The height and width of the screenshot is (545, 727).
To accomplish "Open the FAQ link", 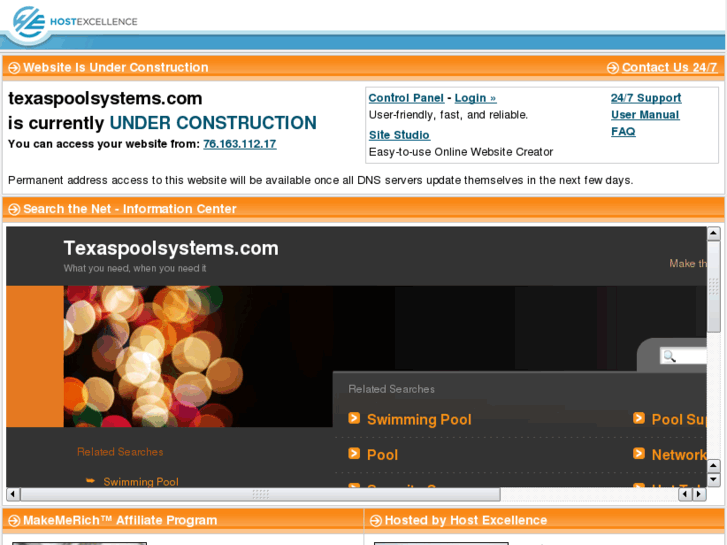I will (x=623, y=131).
